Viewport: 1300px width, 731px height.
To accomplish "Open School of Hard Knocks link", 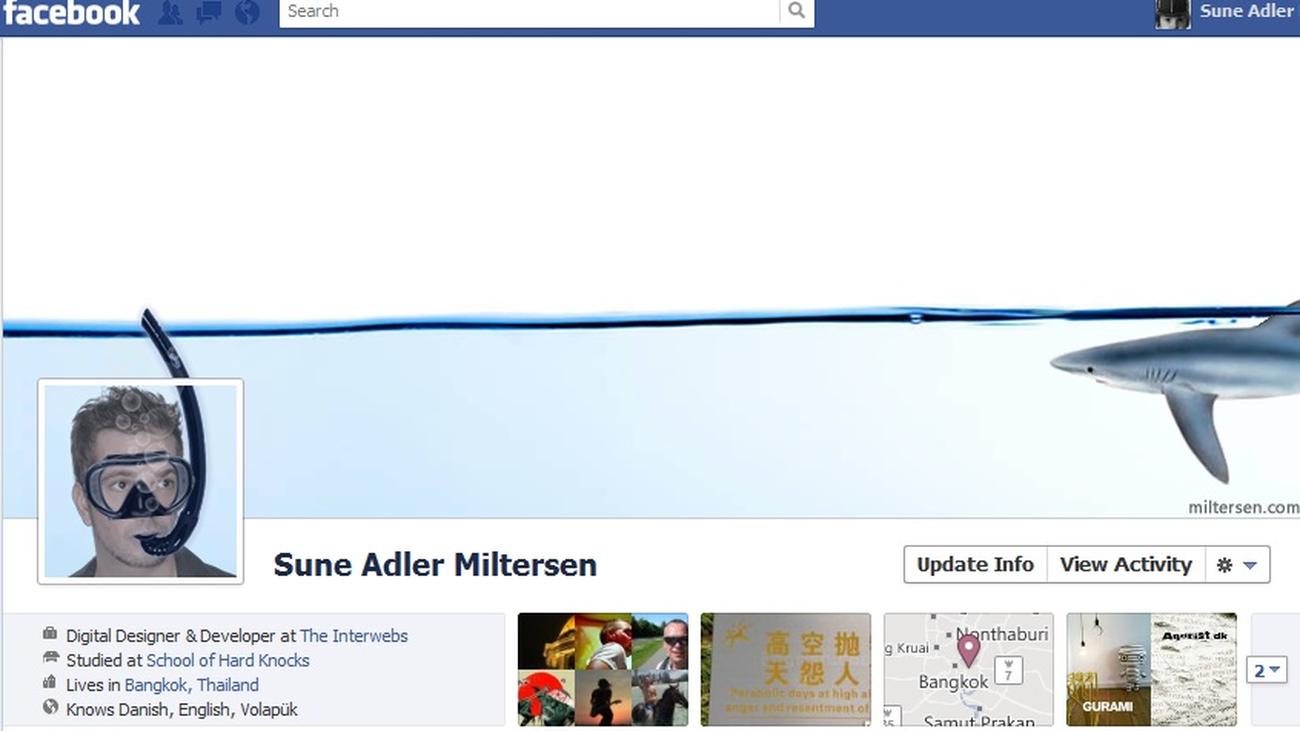I will [x=228, y=660].
